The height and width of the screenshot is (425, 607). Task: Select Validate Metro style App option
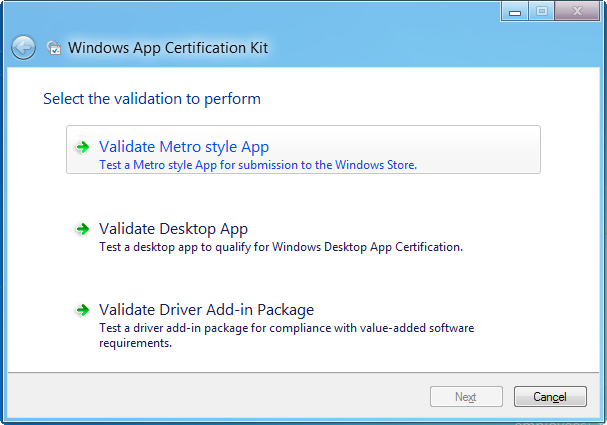pyautogui.click(x=303, y=149)
